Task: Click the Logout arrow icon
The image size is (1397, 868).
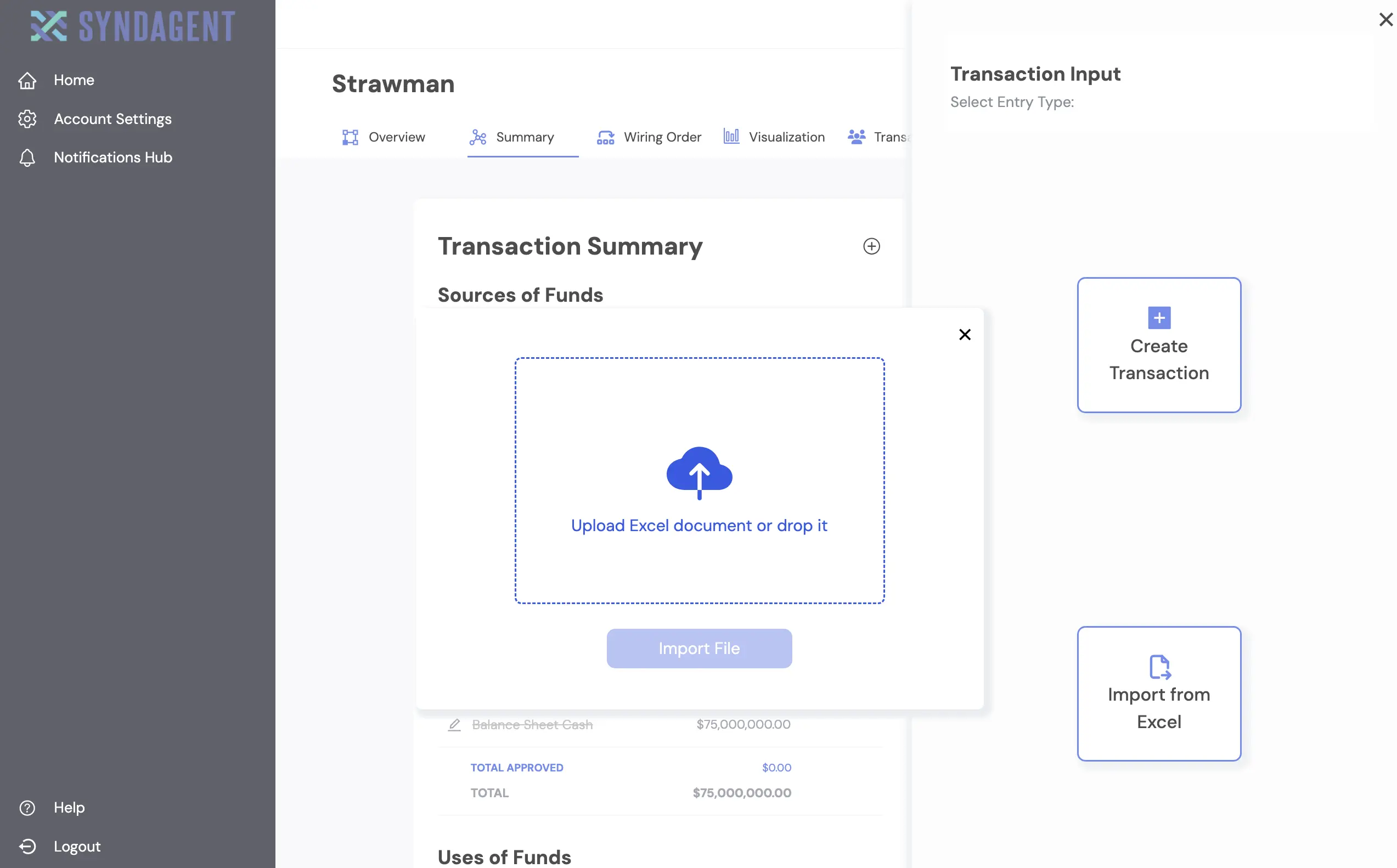Action: tap(27, 846)
